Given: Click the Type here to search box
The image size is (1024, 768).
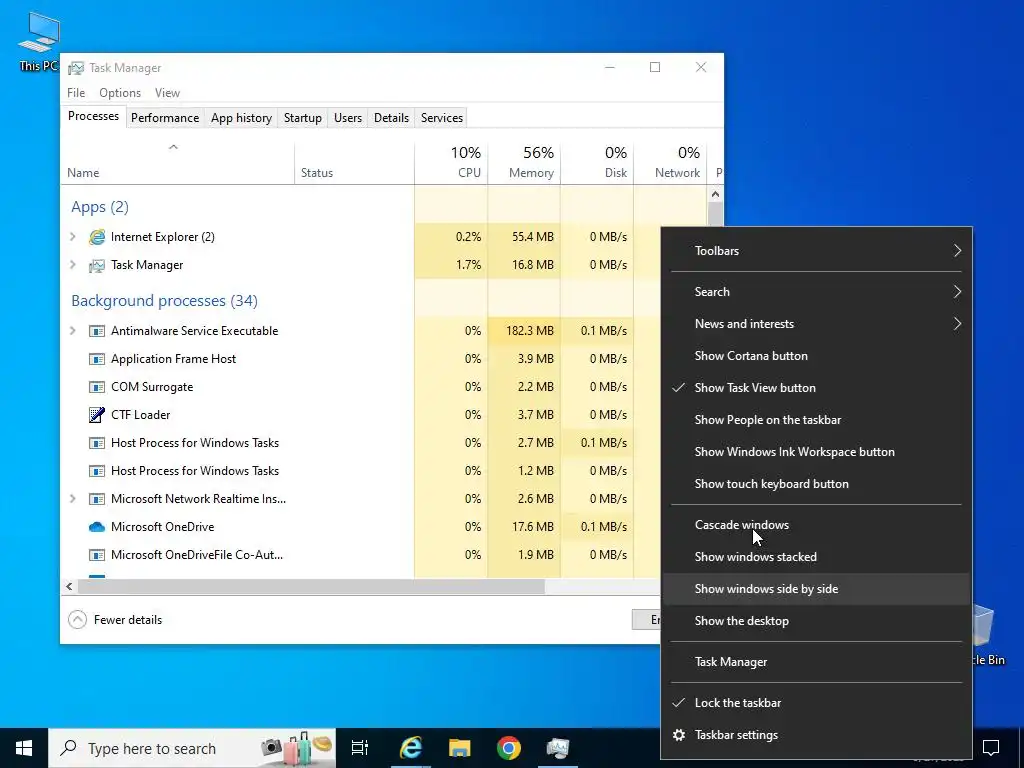Looking at the screenshot, I should coord(192,748).
